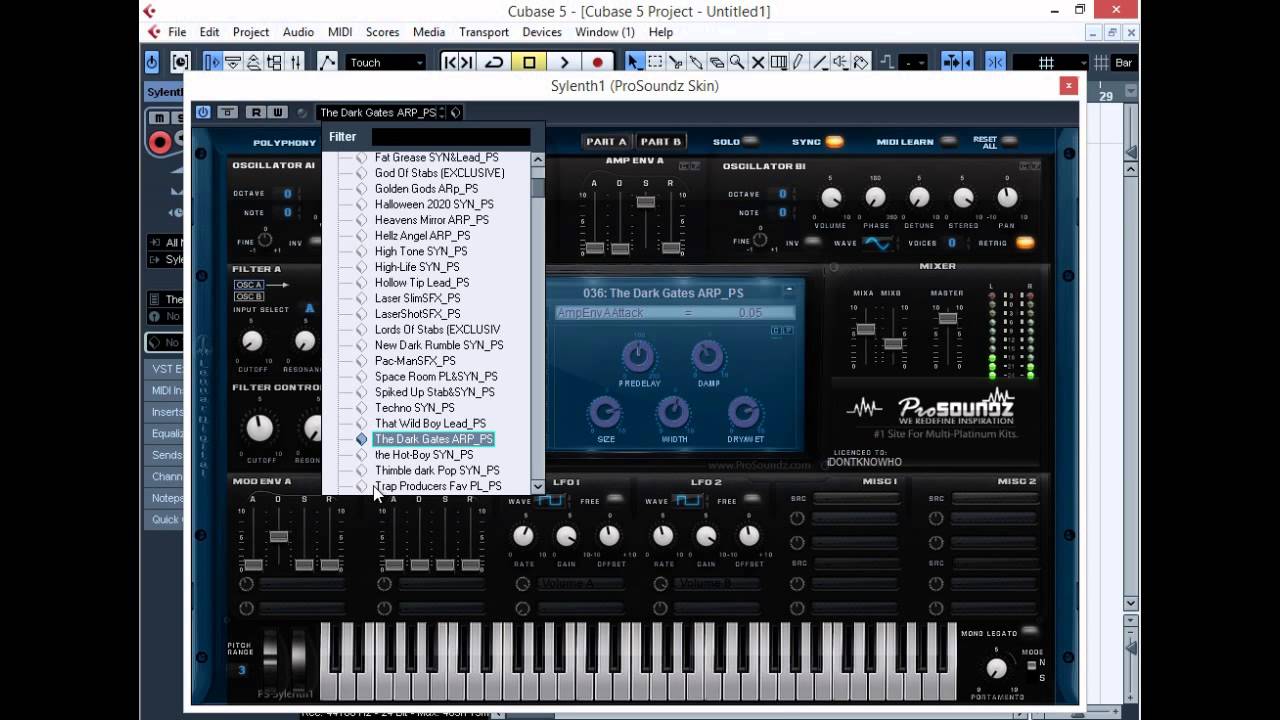Screen dimensions: 1280x720
Task: Click the preset list scroll-down arrow
Action: pos(538,487)
